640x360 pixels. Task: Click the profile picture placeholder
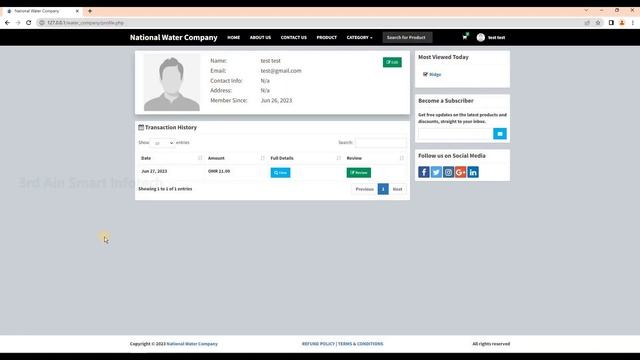click(172, 83)
